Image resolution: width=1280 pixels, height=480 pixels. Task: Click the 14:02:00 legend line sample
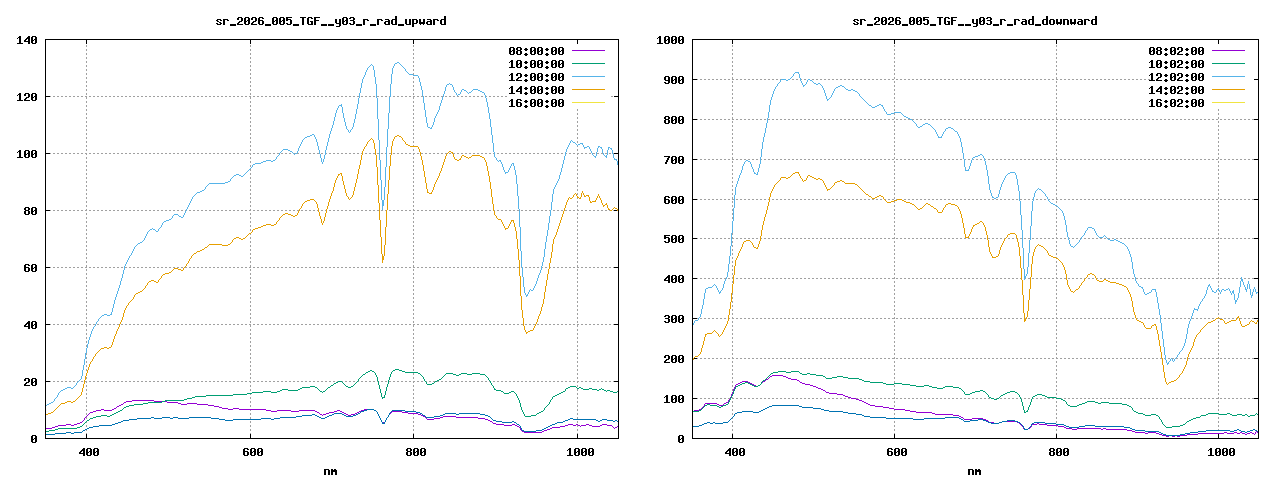[1228, 89]
